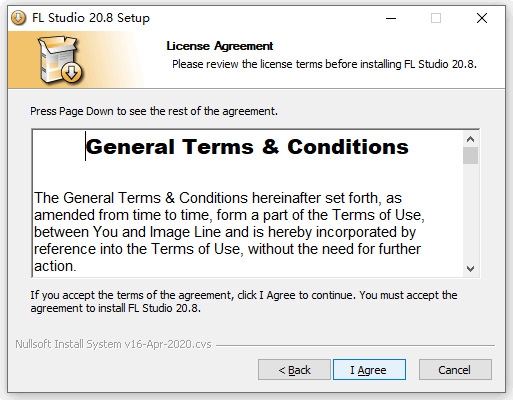Click the 'Please review the license terms' subtitle

[x=324, y=64]
